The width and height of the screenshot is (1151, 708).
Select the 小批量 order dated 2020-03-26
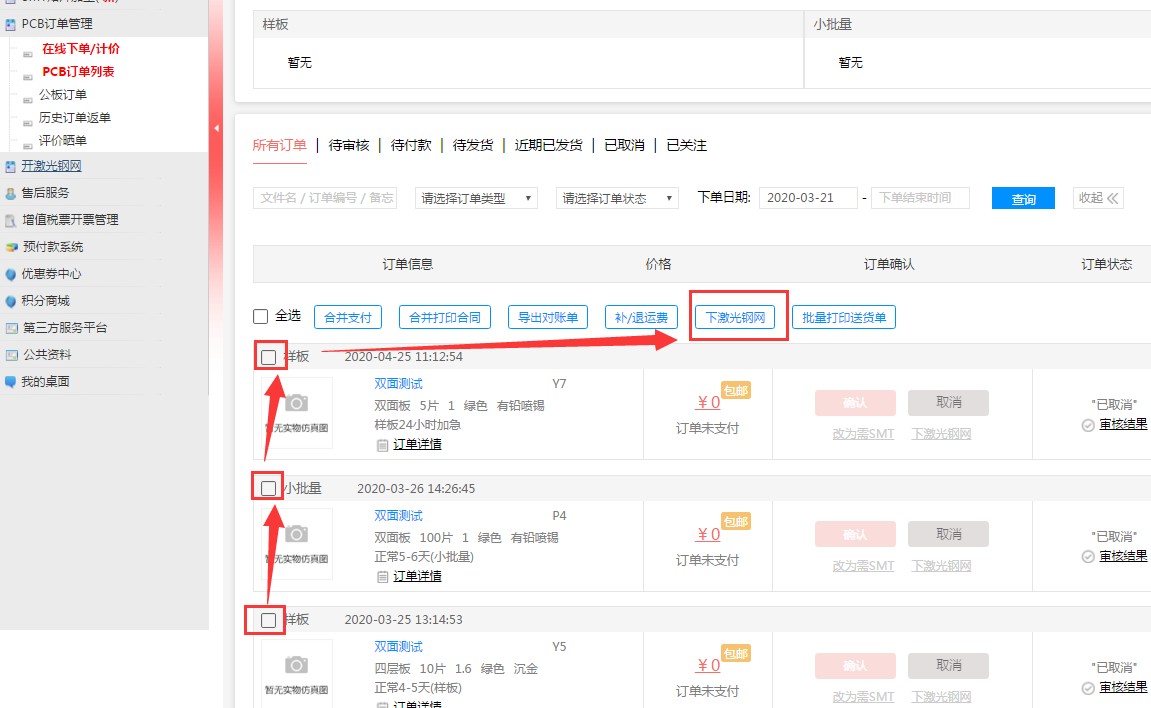(268, 488)
